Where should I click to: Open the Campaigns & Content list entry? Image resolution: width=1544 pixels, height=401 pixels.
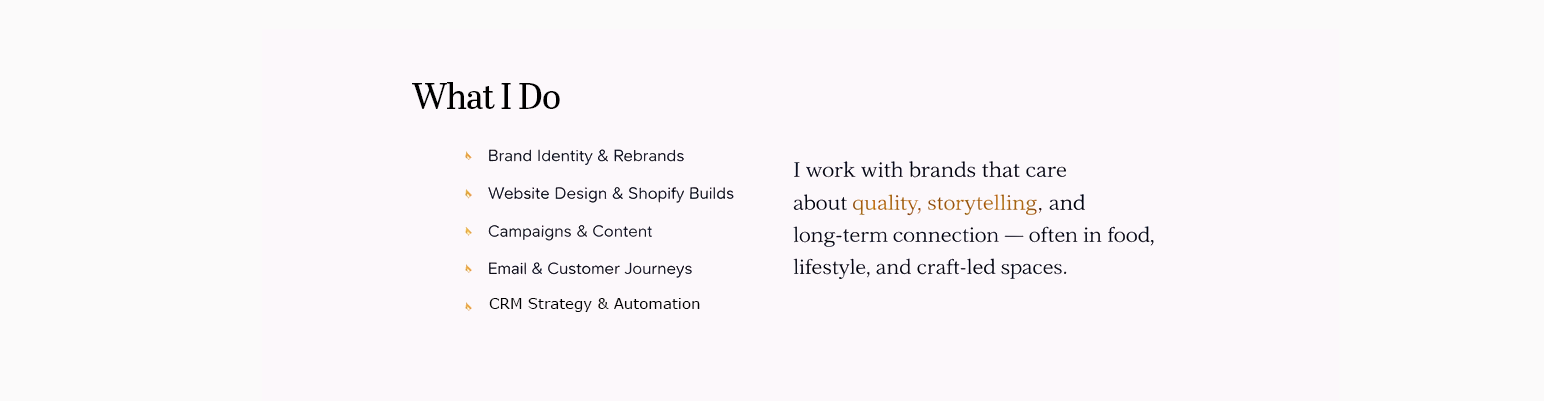570,232
